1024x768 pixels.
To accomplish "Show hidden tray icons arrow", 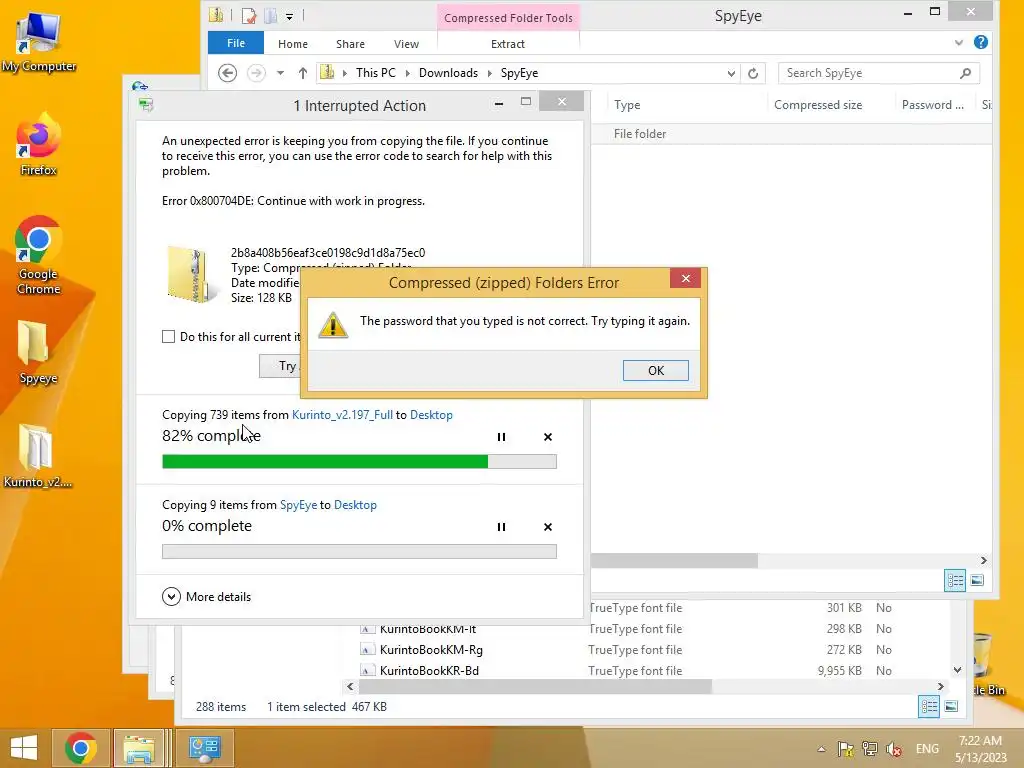I will (821, 749).
